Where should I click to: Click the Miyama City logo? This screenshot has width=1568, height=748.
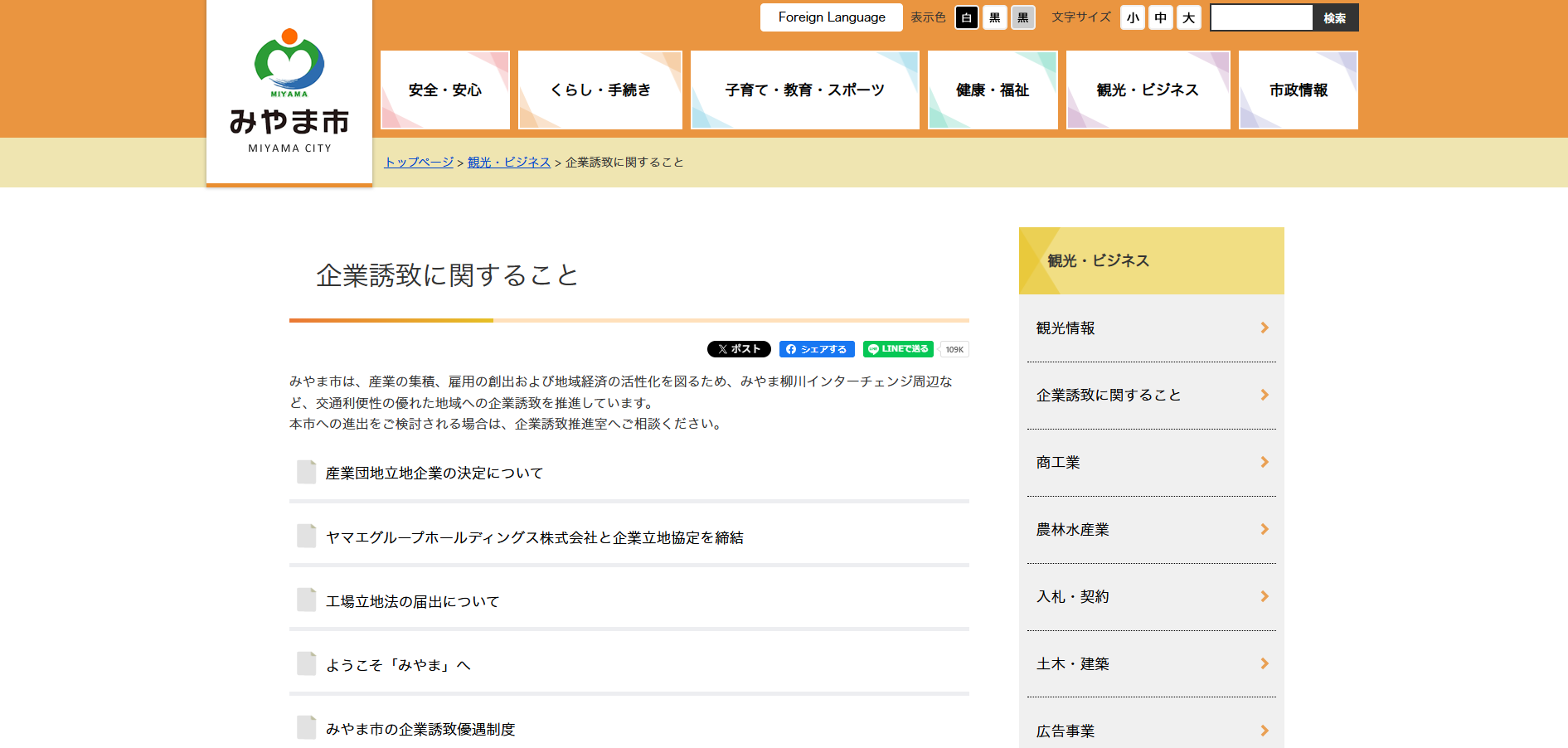click(x=289, y=91)
